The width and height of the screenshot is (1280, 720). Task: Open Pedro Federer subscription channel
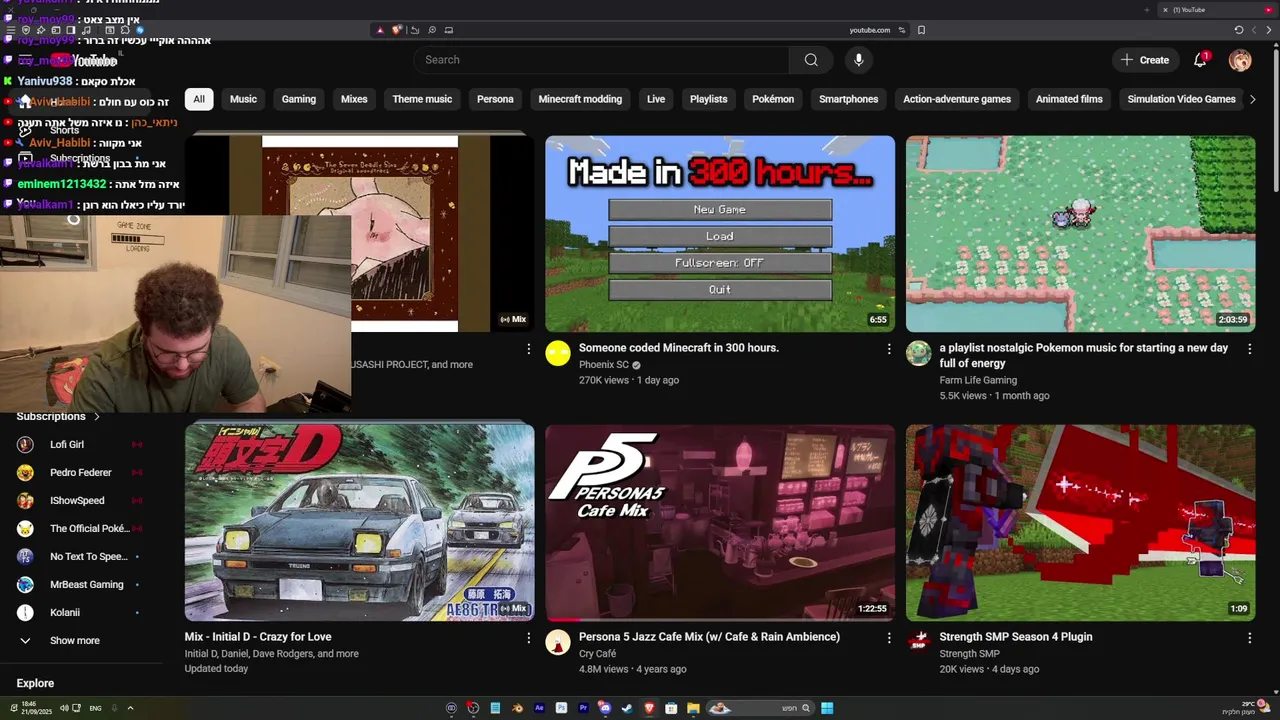[80, 473]
